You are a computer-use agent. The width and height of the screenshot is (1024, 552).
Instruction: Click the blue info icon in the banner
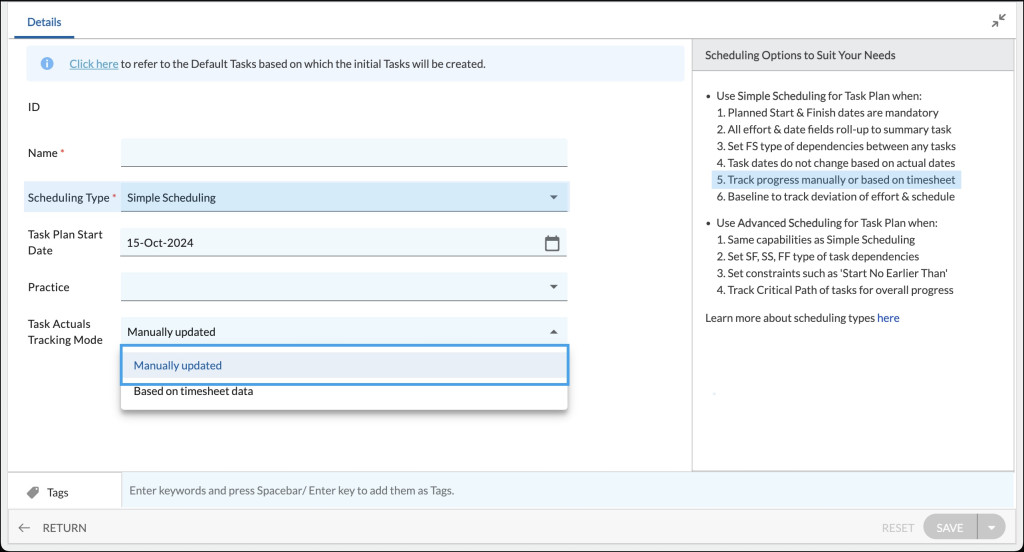point(47,63)
